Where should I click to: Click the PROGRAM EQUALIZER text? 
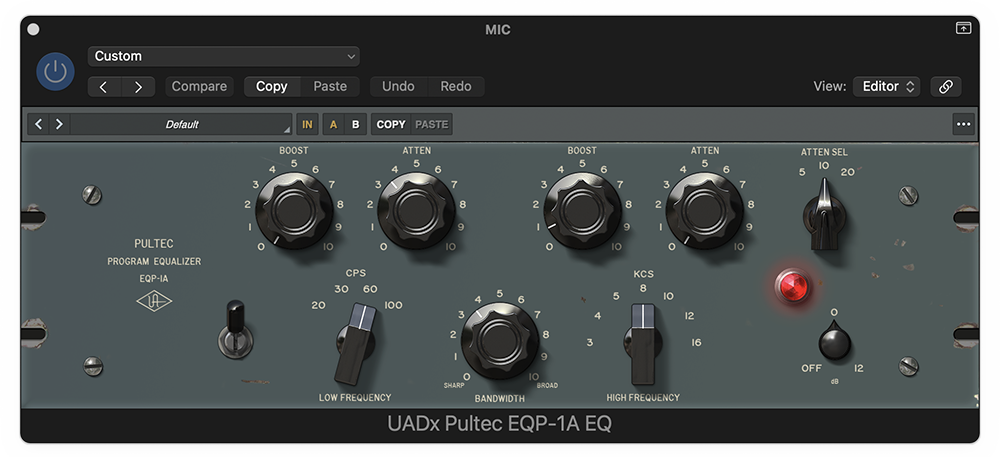[x=154, y=261]
